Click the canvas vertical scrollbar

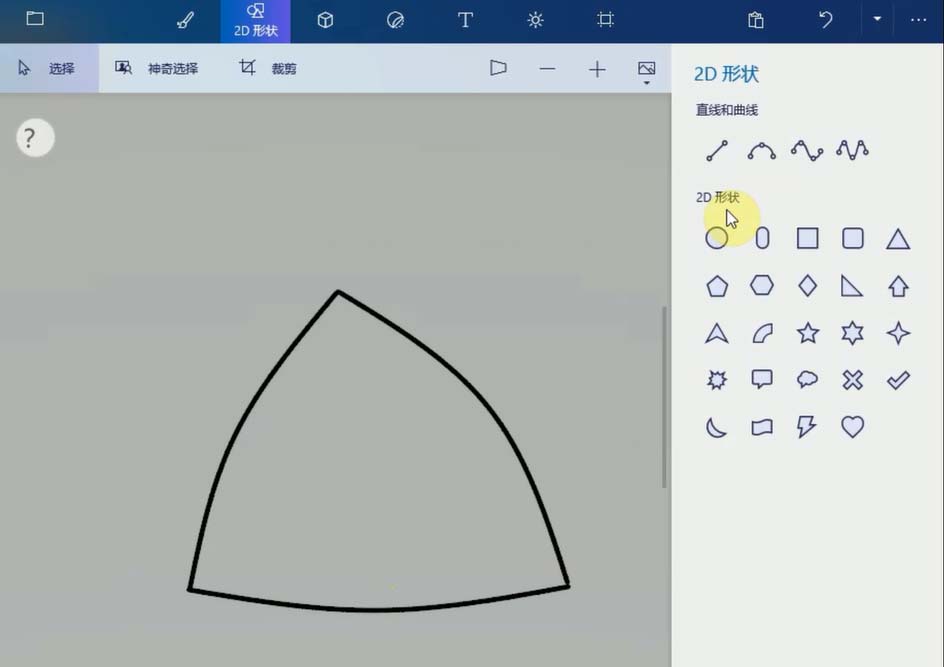tap(665, 397)
